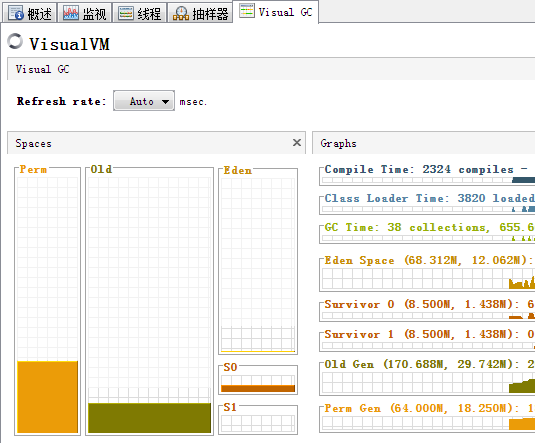The height and width of the screenshot is (443, 535).
Task: Click the overview tab info icon
Action: (16, 13)
